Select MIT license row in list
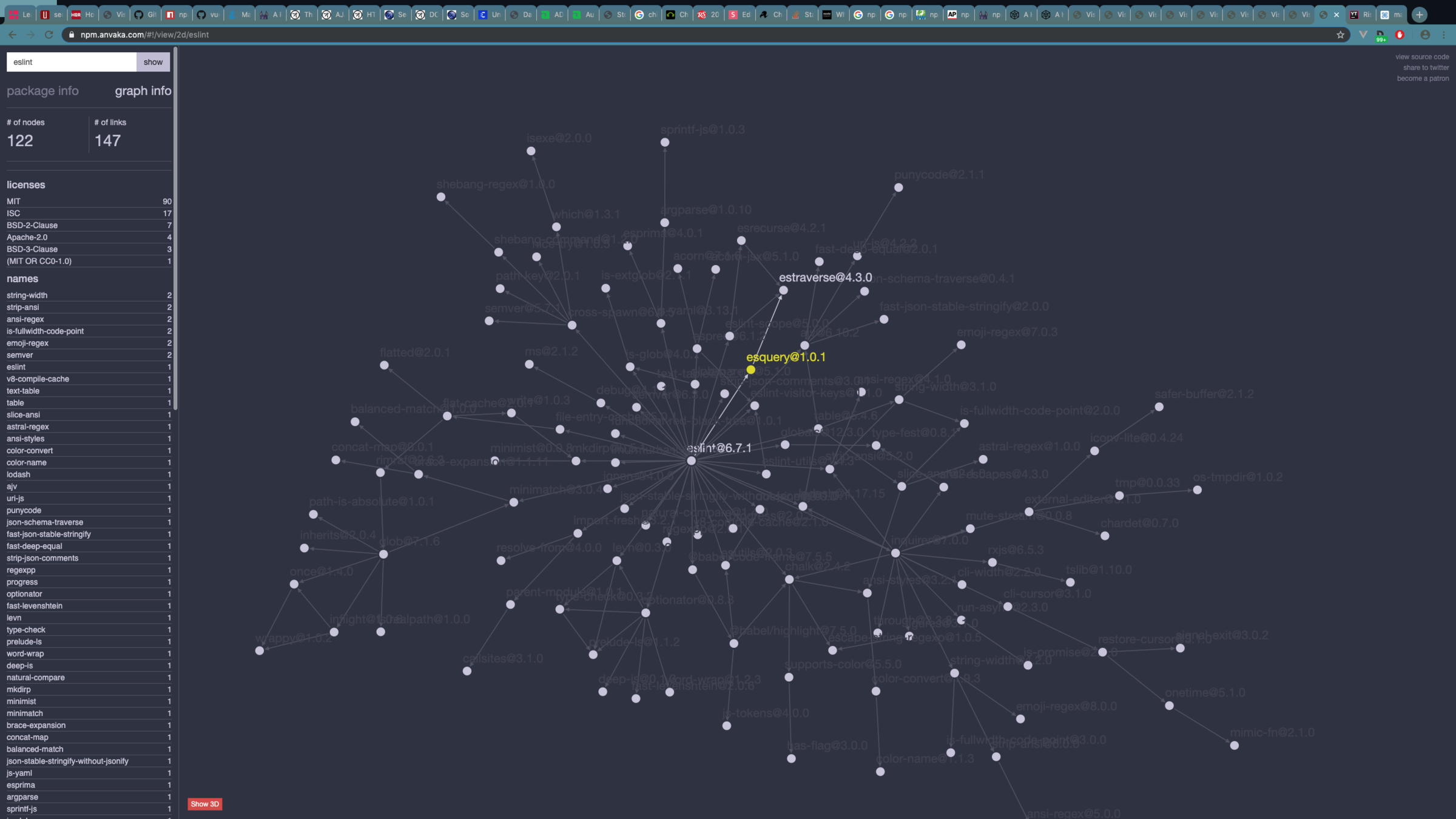Viewport: 1456px width, 819px height. [89, 201]
